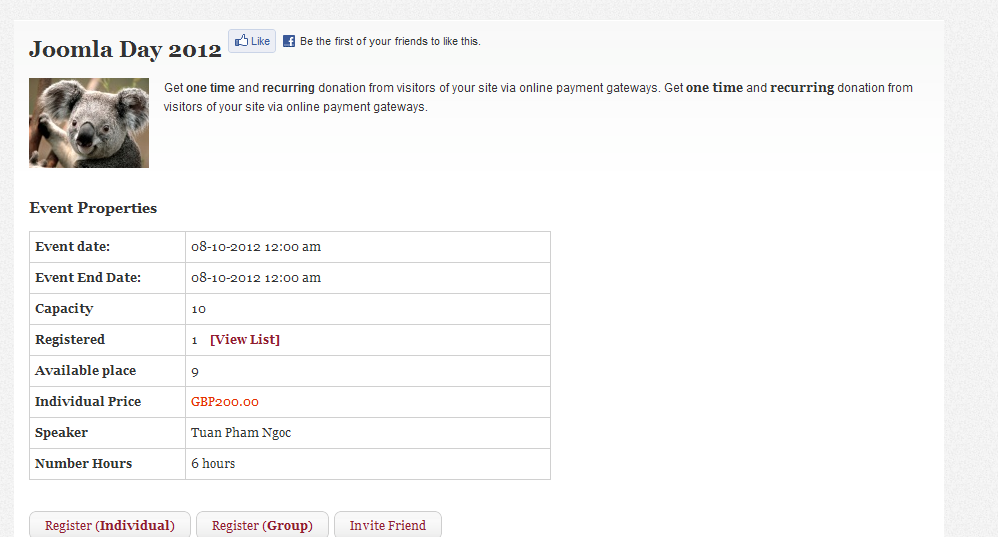Click the Facebook Like button
This screenshot has width=998, height=537.
pos(252,41)
